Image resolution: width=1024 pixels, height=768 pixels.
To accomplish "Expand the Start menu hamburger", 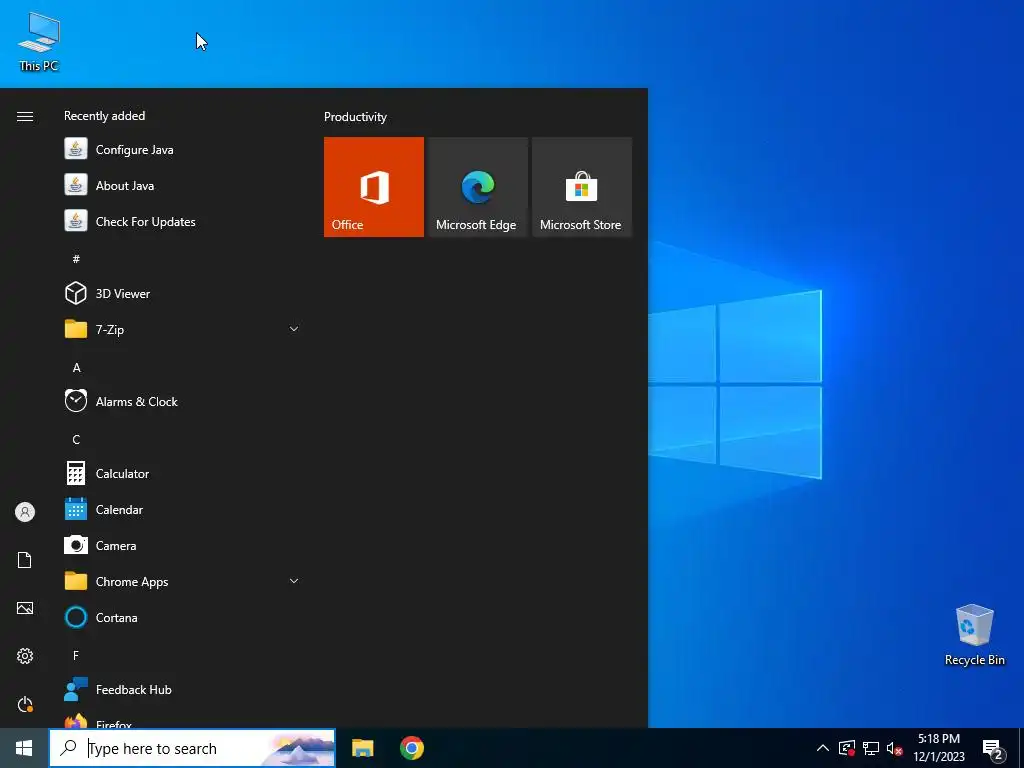I will (x=25, y=116).
